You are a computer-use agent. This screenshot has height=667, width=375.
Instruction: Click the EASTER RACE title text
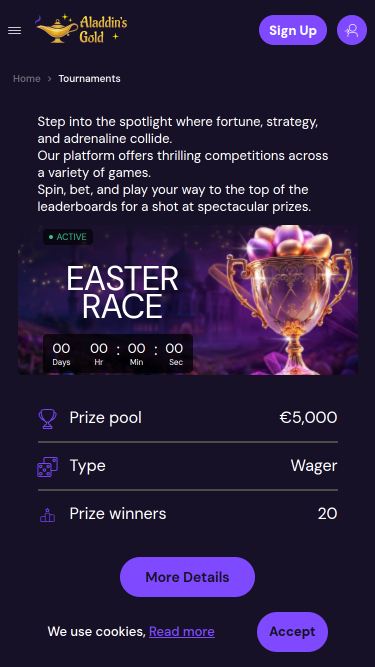coord(122,292)
